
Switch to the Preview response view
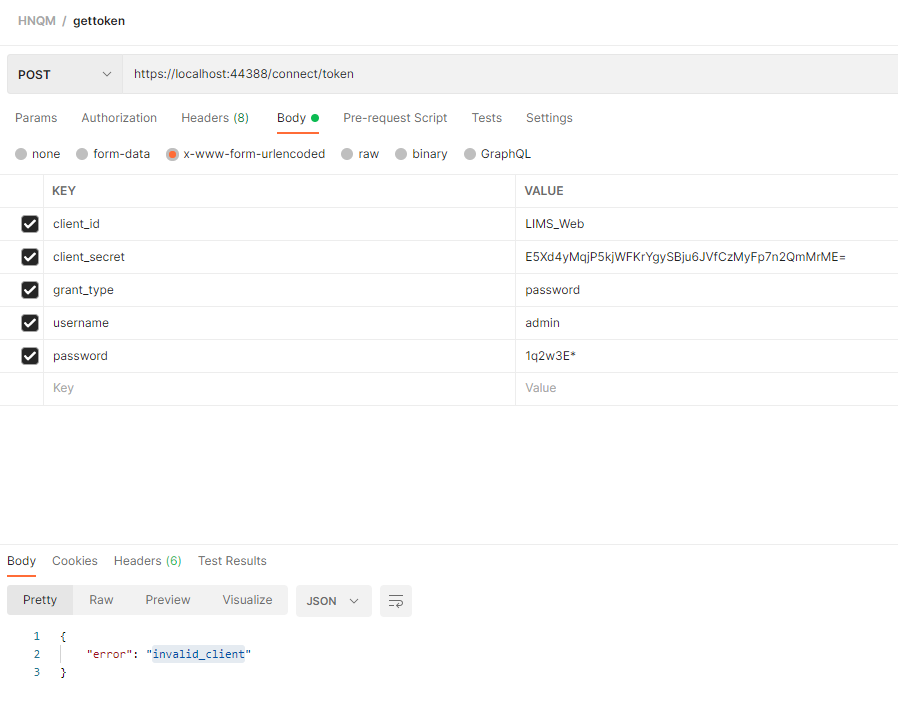[167, 600]
